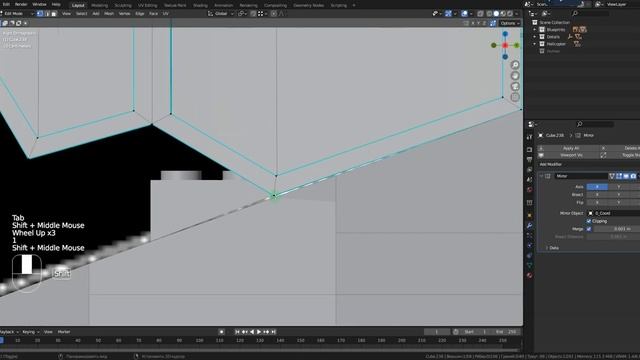Screen dimensions: 640x360
Task: Click the zoom viewport gizmo icon
Action: click(x=515, y=65)
